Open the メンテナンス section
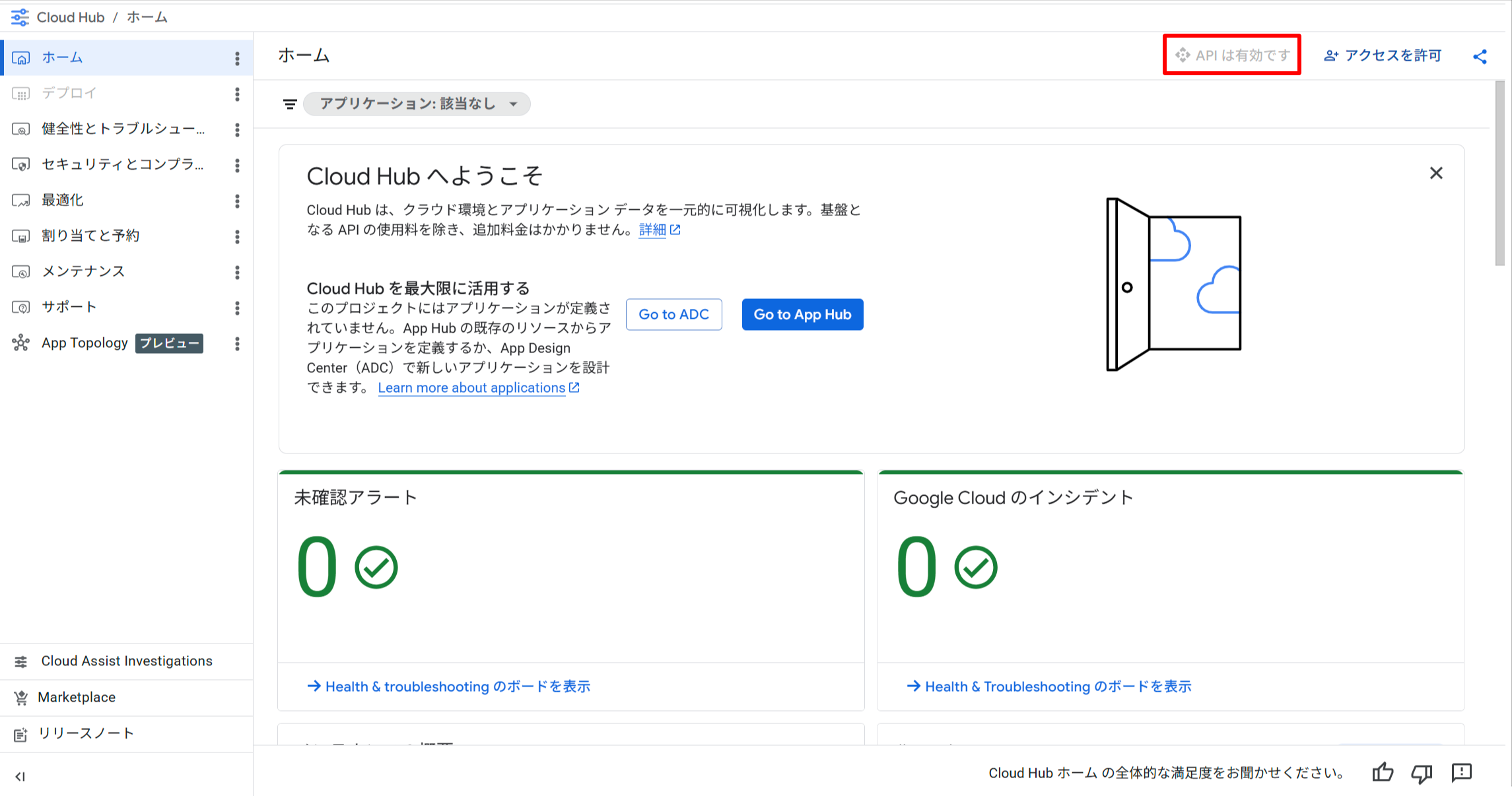Screen dimensions: 1512x796 tap(82, 271)
